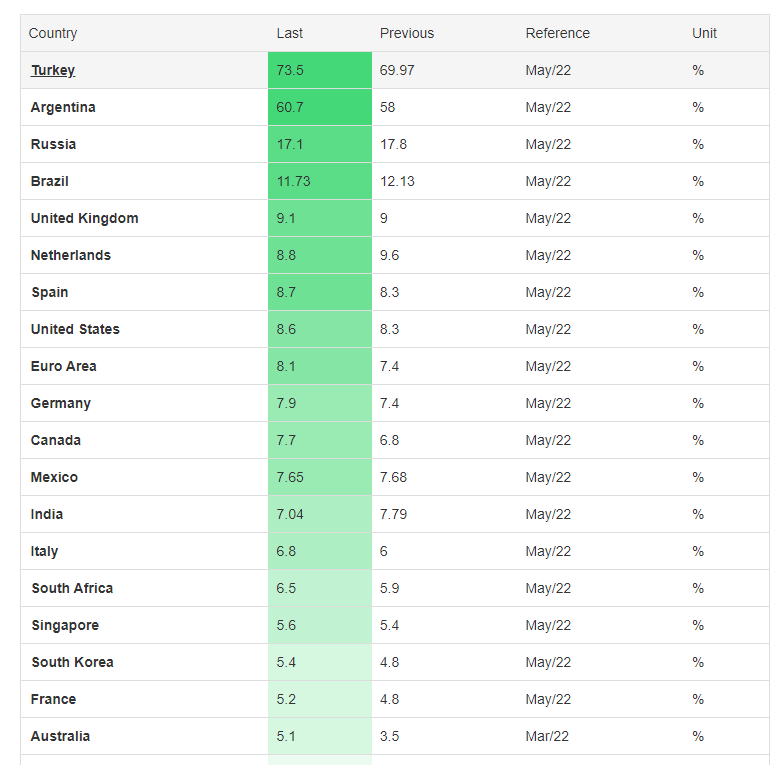Click the Russia country name
The width and height of the screenshot is (783, 765).
(53, 144)
